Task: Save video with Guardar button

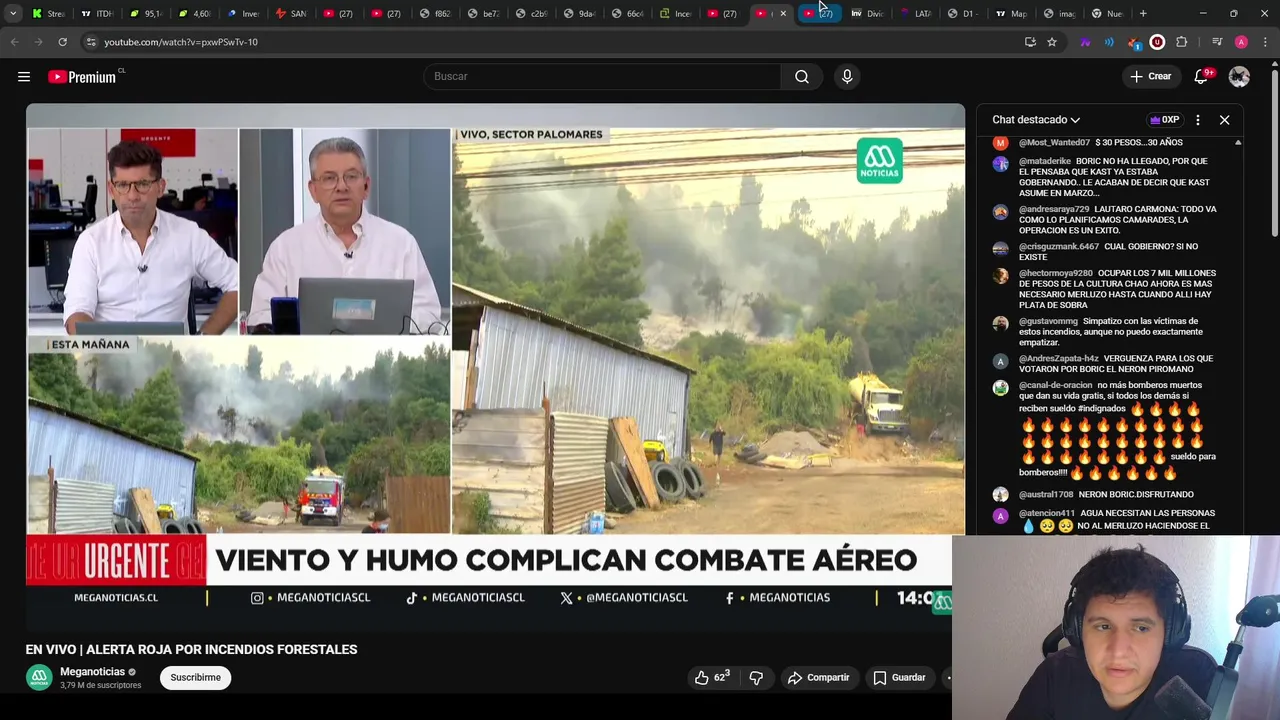Action: coord(900,678)
